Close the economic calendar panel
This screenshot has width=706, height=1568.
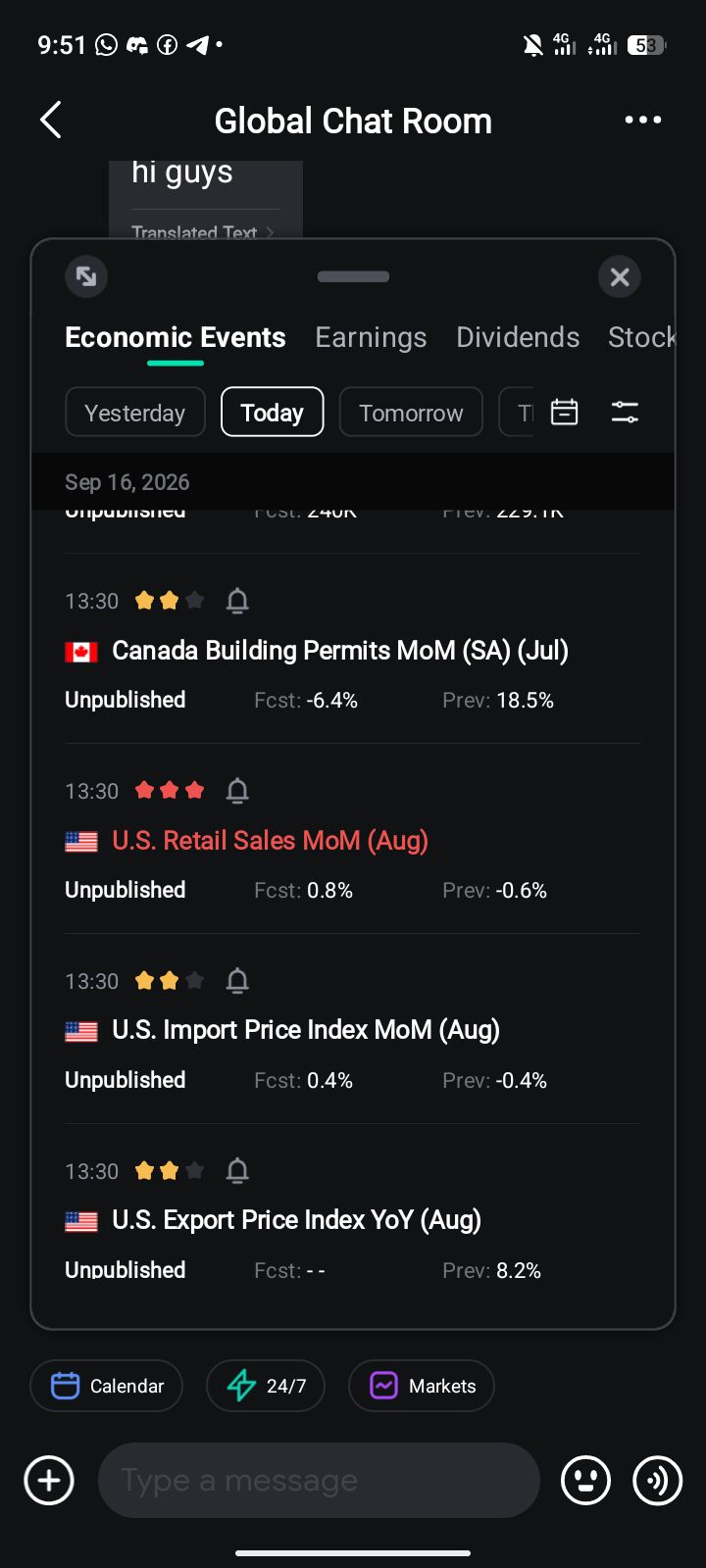point(620,277)
